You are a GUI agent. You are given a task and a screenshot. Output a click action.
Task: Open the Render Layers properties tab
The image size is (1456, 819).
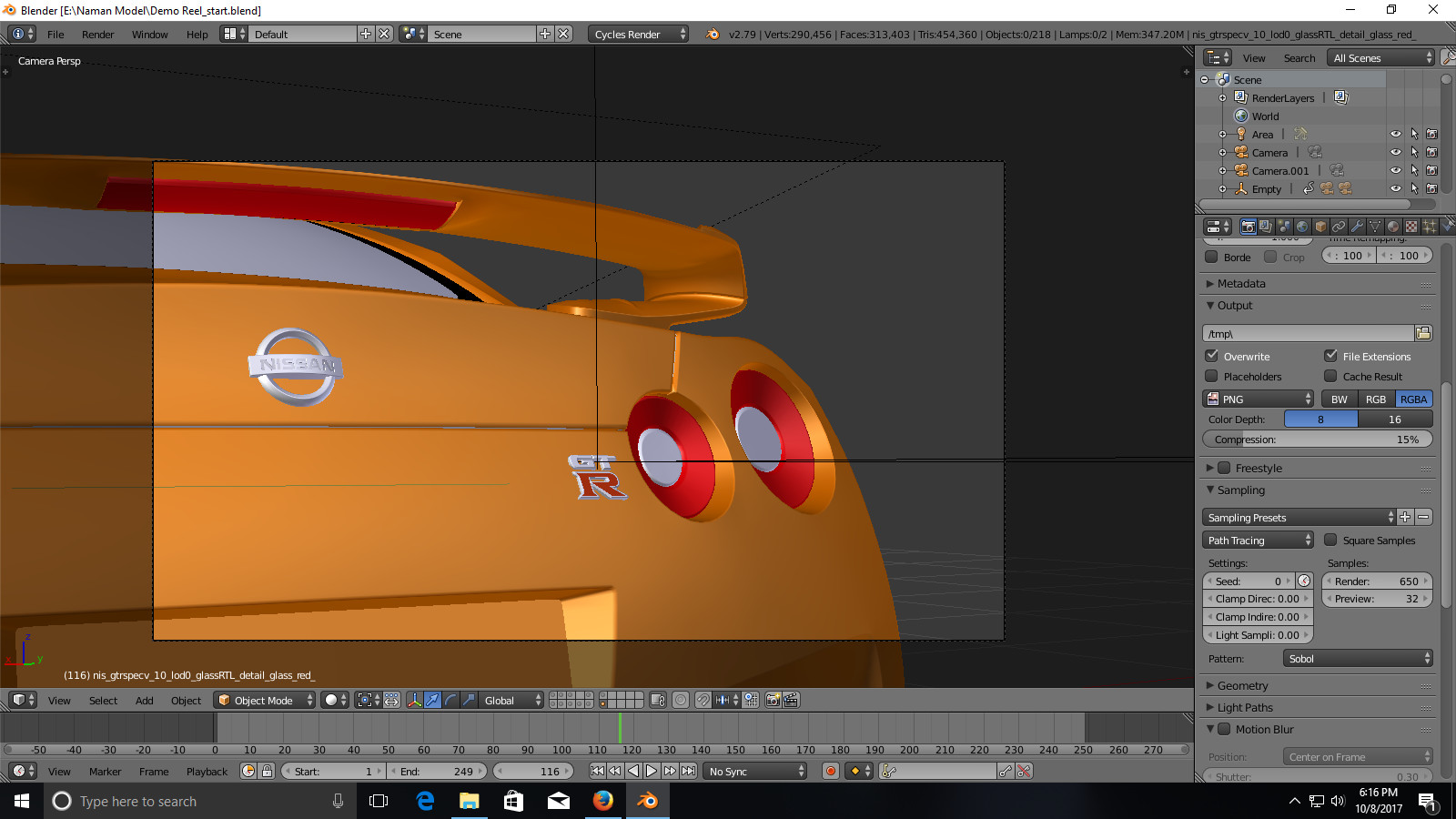(x=1266, y=227)
